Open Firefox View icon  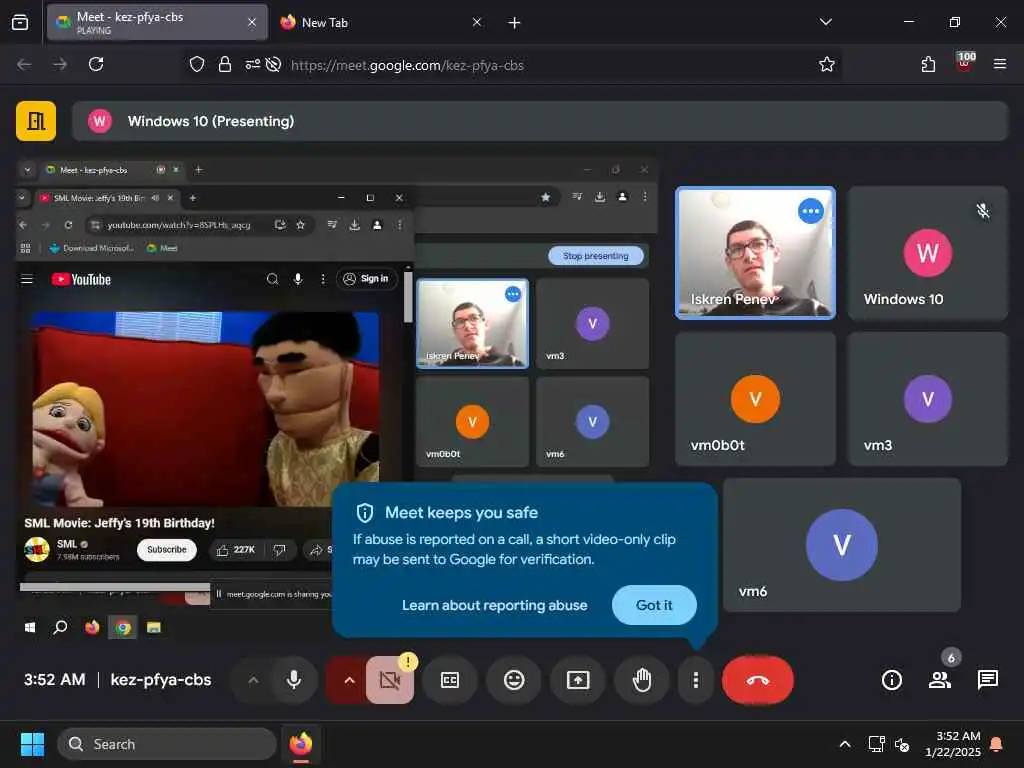pyautogui.click(x=20, y=22)
